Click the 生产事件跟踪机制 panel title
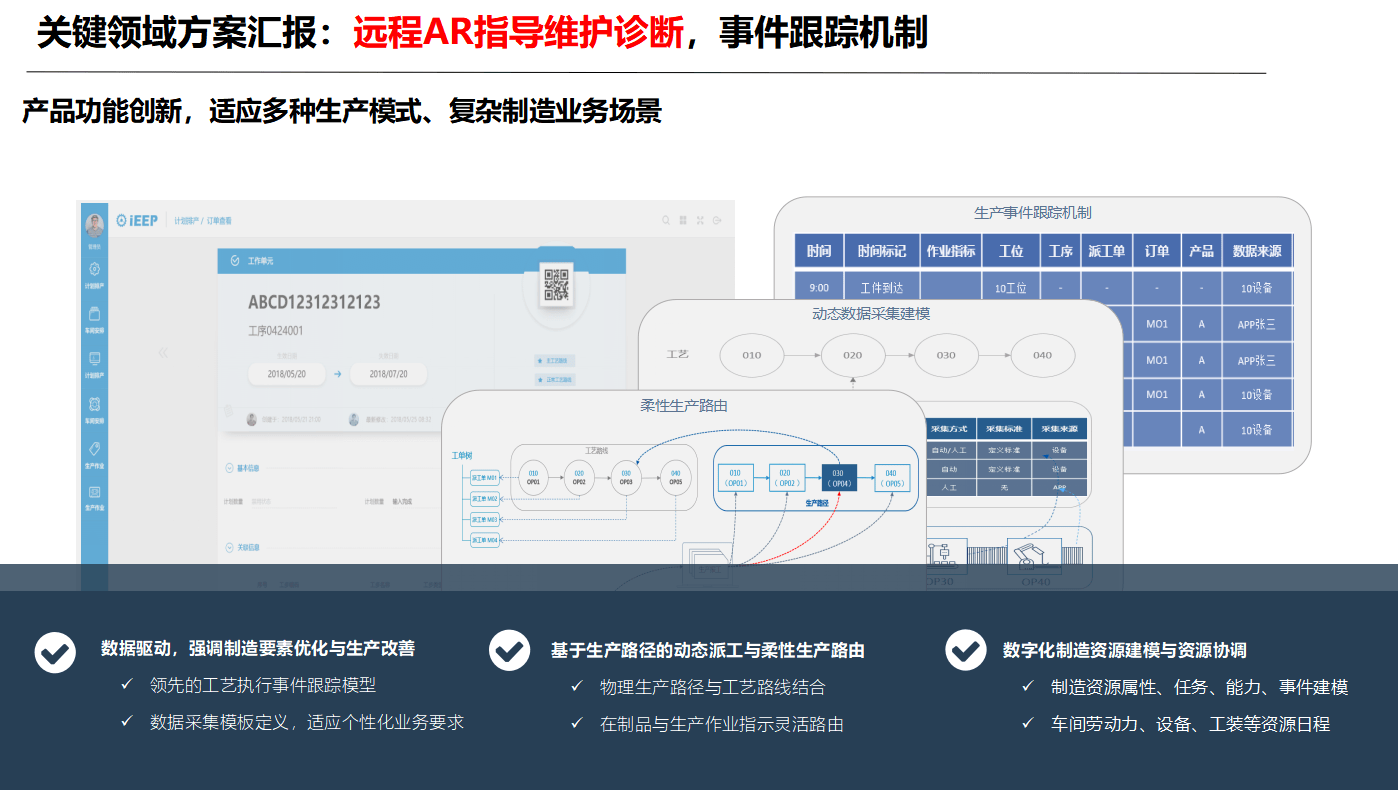Viewport: 1398px width, 793px height. 1032,213
